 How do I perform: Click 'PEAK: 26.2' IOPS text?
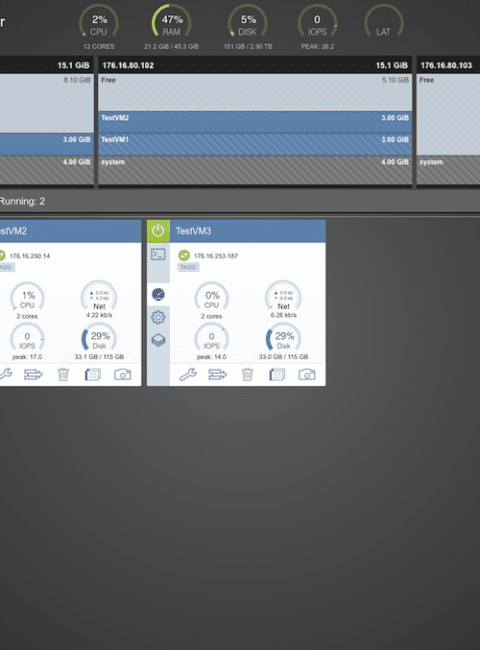318,46
